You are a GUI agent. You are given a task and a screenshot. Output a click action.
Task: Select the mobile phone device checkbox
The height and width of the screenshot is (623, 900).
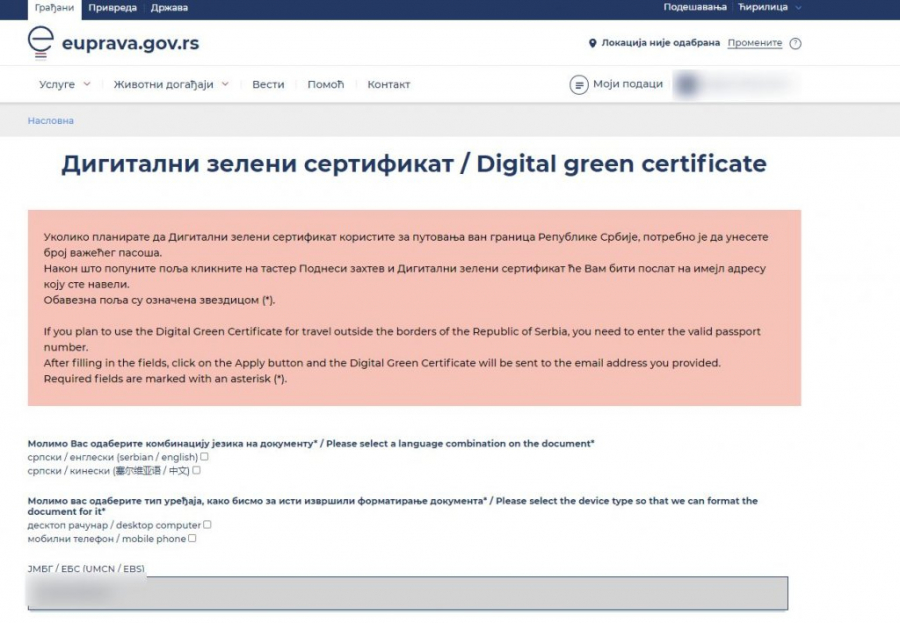[x=192, y=538]
